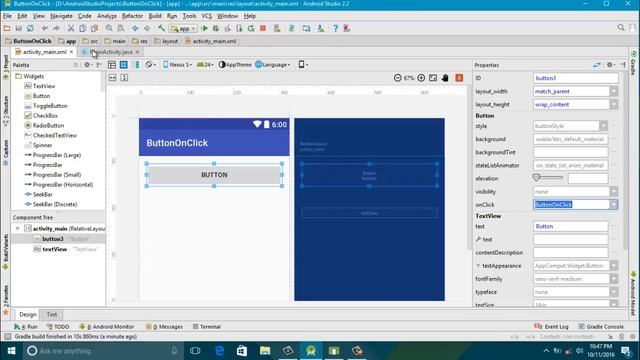Click the Redo arrow icon
640x360 pixels.
pos(56,28)
